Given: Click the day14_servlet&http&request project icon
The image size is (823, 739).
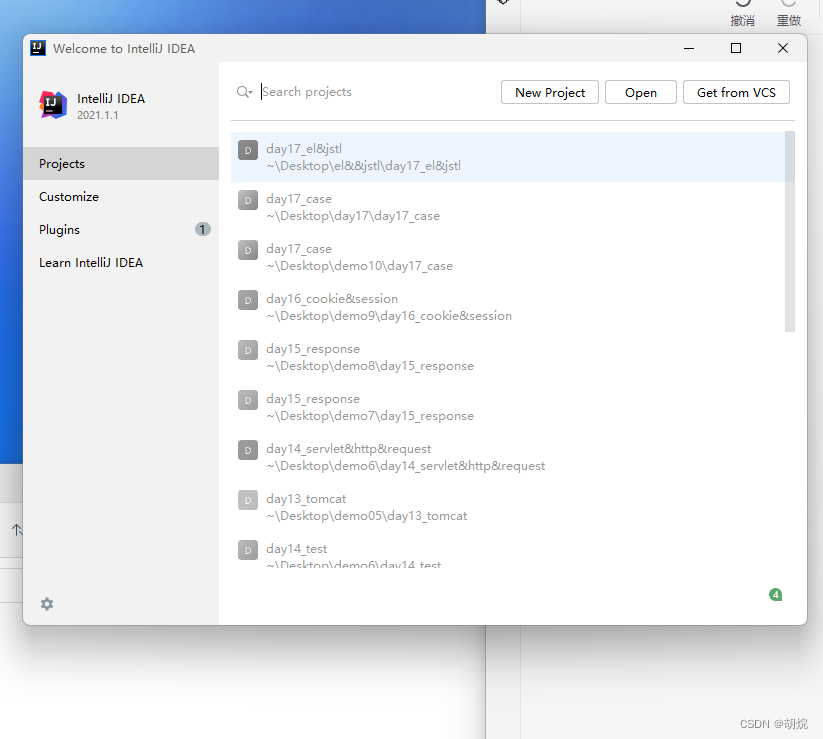Looking at the screenshot, I should pyautogui.click(x=248, y=450).
